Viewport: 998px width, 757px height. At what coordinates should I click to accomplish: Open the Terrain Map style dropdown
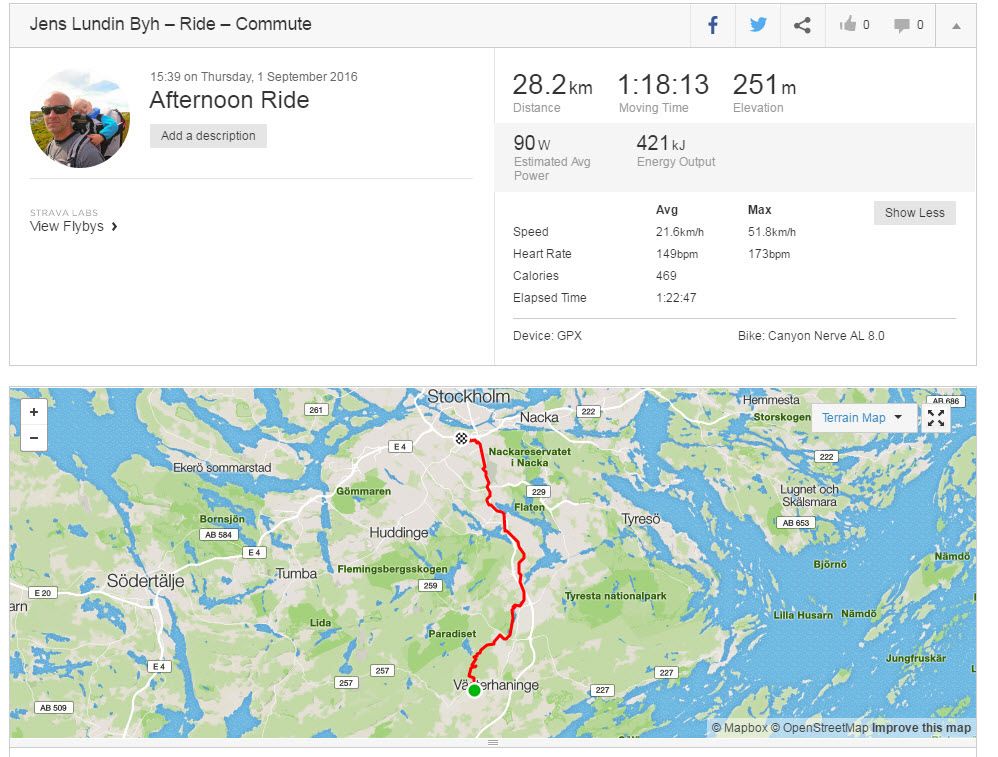[864, 418]
